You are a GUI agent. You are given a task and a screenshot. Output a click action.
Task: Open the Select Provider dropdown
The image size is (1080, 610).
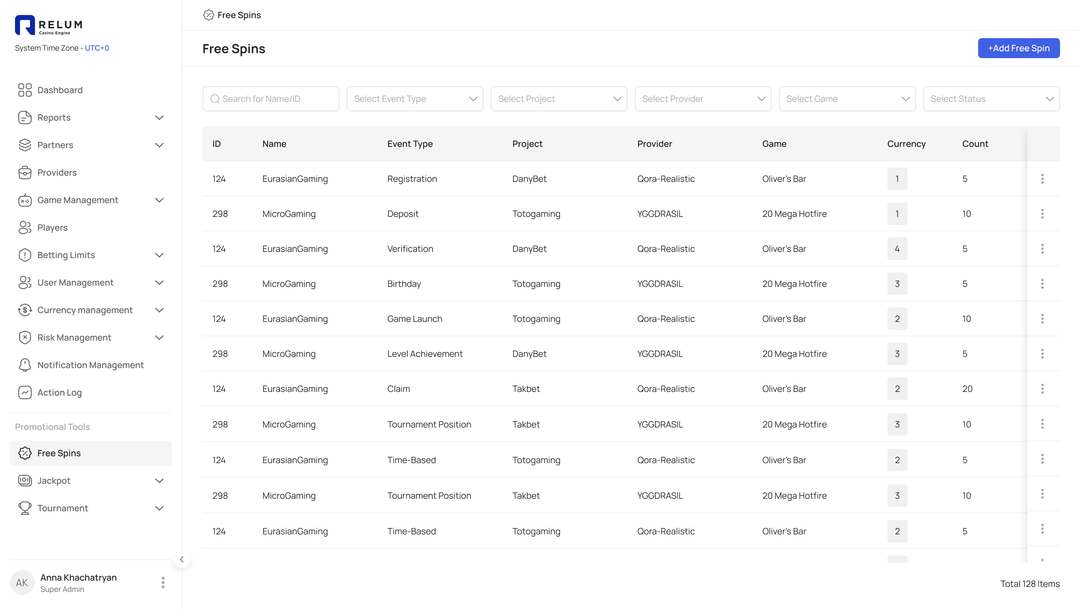[x=703, y=98]
